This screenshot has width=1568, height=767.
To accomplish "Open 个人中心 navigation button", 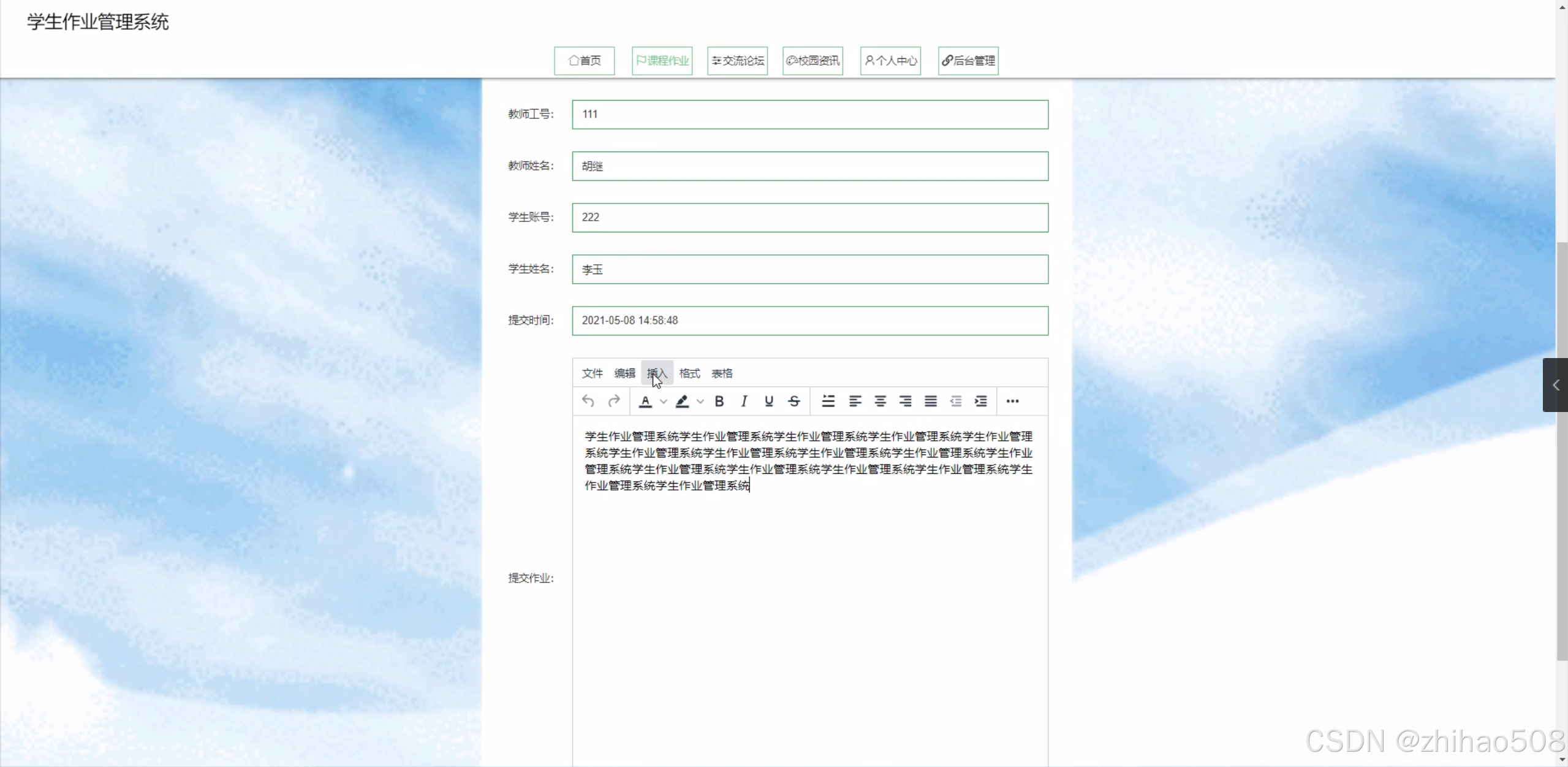I will pyautogui.click(x=890, y=61).
